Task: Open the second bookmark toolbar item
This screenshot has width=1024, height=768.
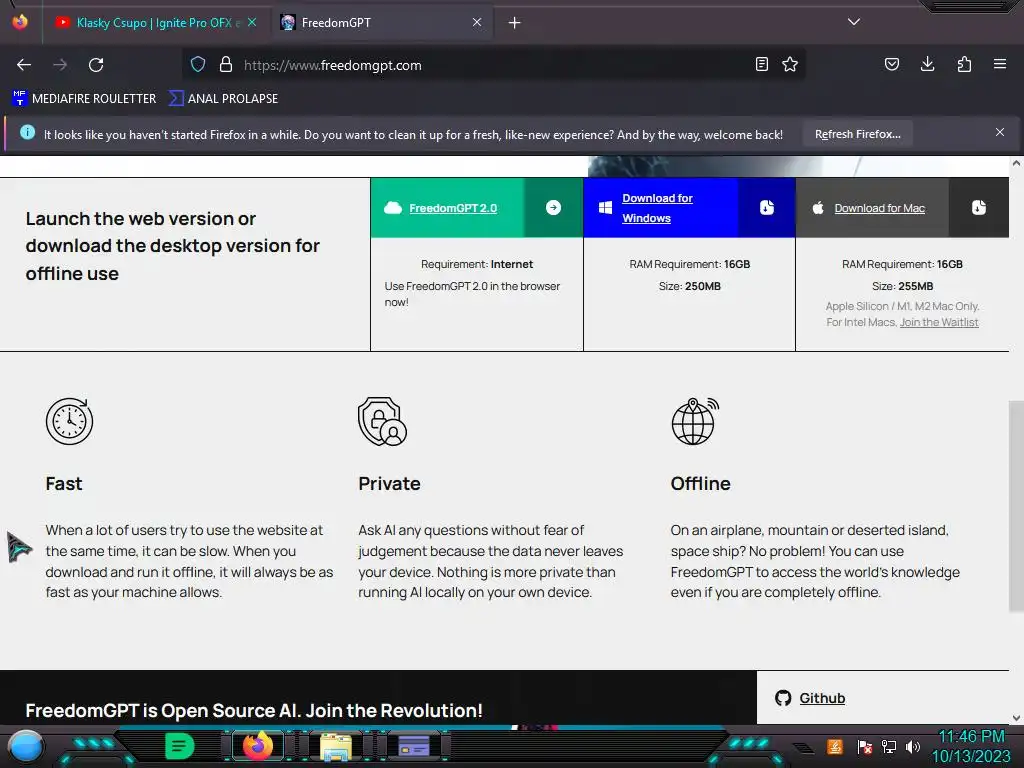Action: pos(223,99)
